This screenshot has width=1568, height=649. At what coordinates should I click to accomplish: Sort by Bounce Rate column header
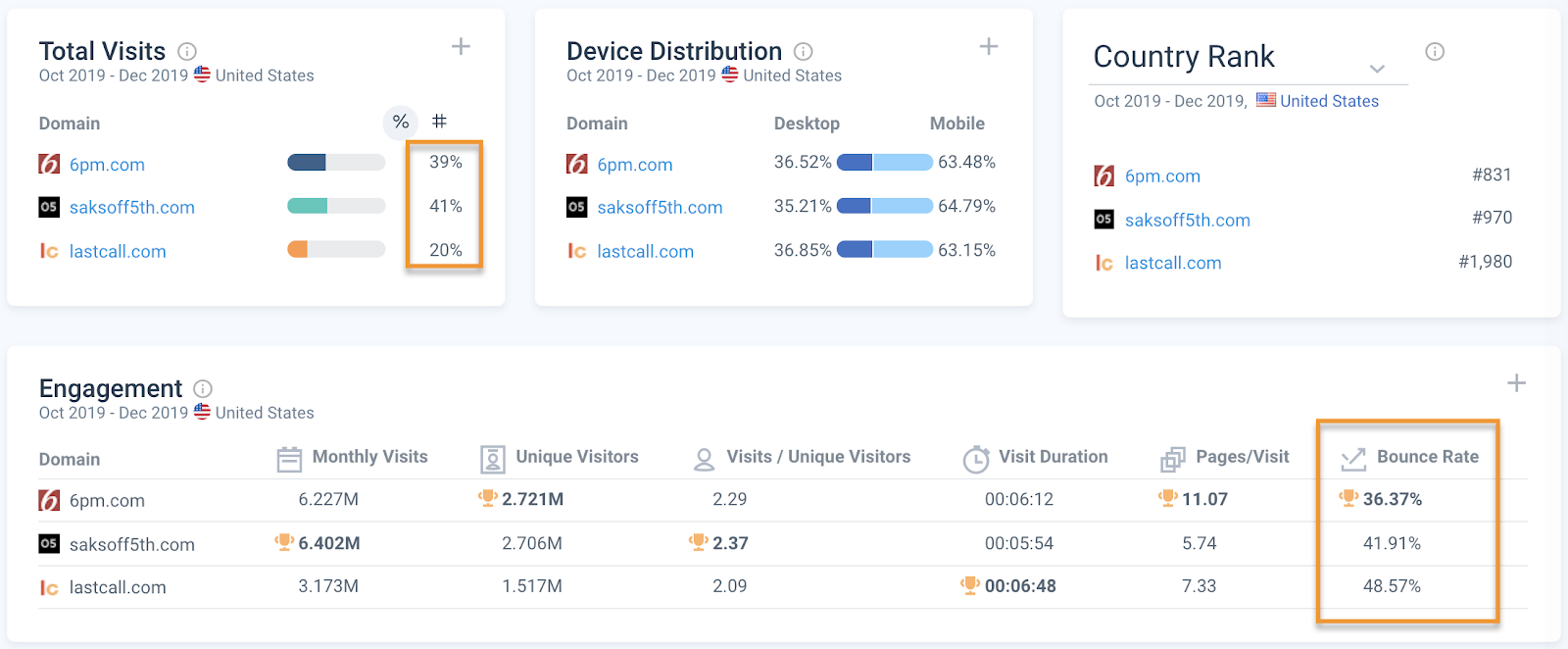(x=1428, y=457)
